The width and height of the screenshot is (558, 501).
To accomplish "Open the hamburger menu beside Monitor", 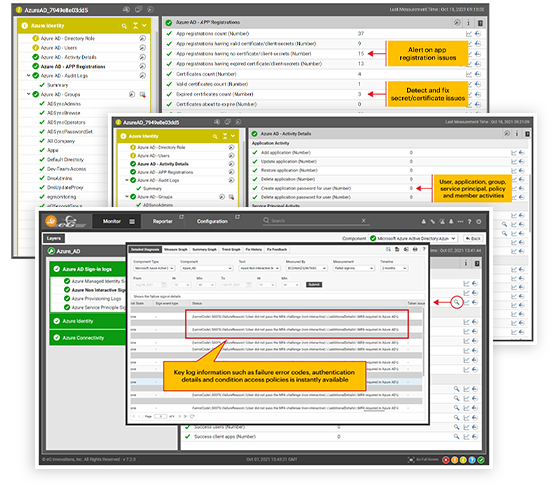I will coord(132,221).
